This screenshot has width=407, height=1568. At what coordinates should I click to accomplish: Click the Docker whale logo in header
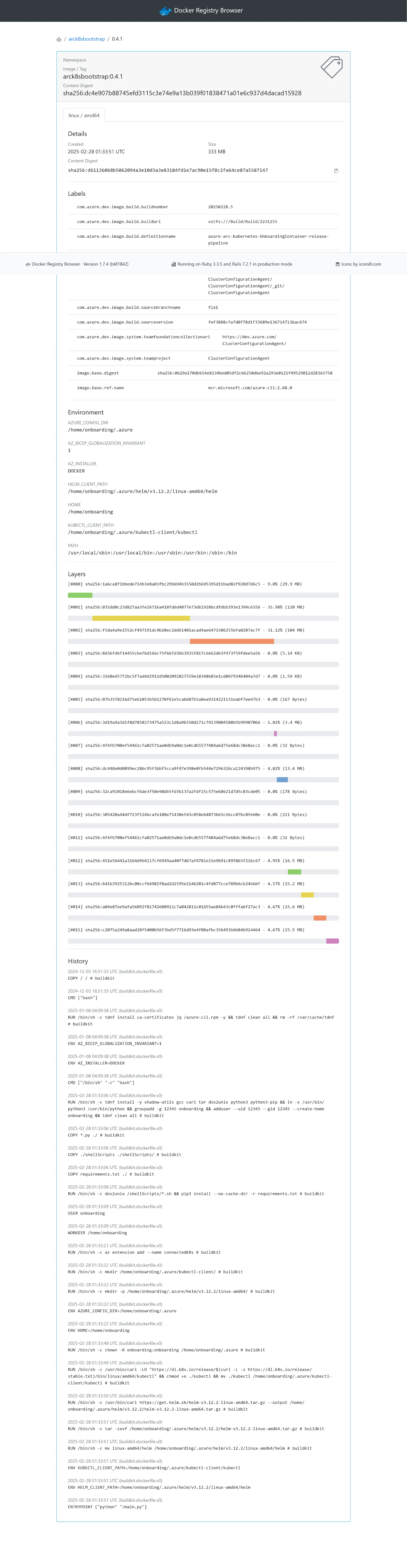click(x=165, y=10)
